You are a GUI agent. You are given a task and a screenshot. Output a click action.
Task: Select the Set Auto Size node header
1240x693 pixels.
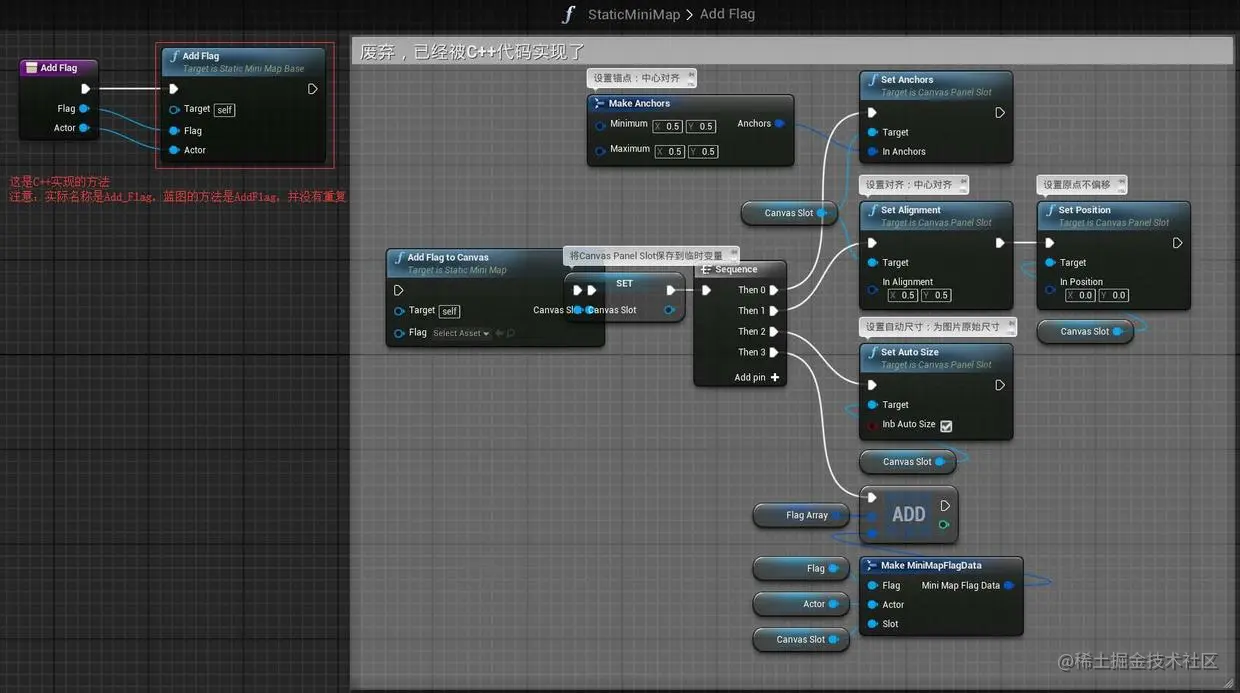click(936, 358)
